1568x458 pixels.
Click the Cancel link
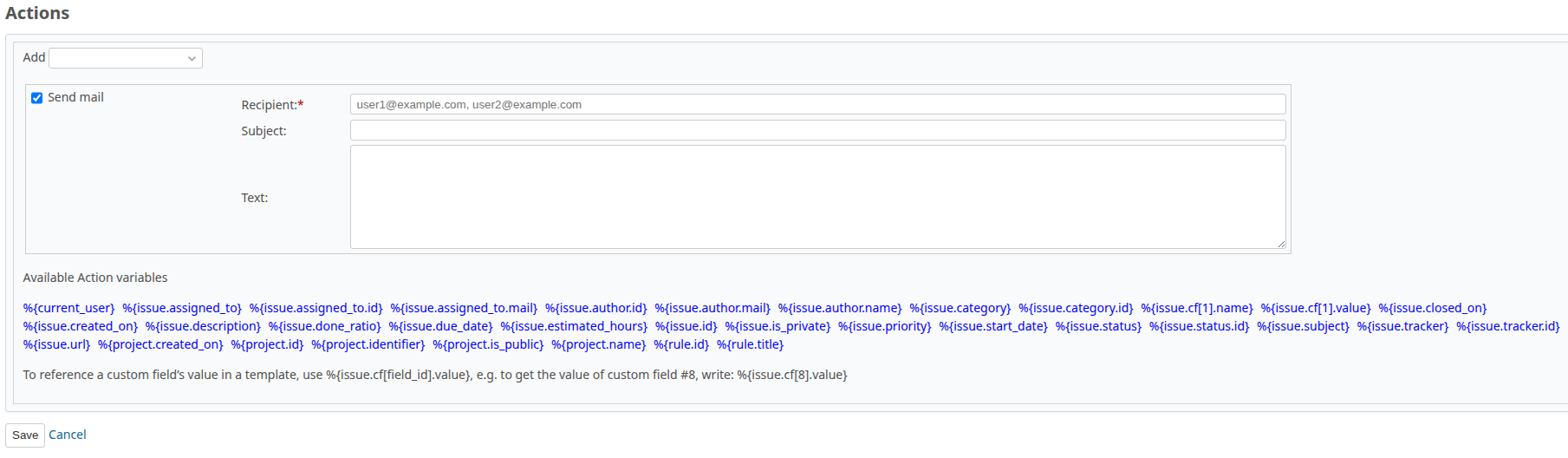68,435
